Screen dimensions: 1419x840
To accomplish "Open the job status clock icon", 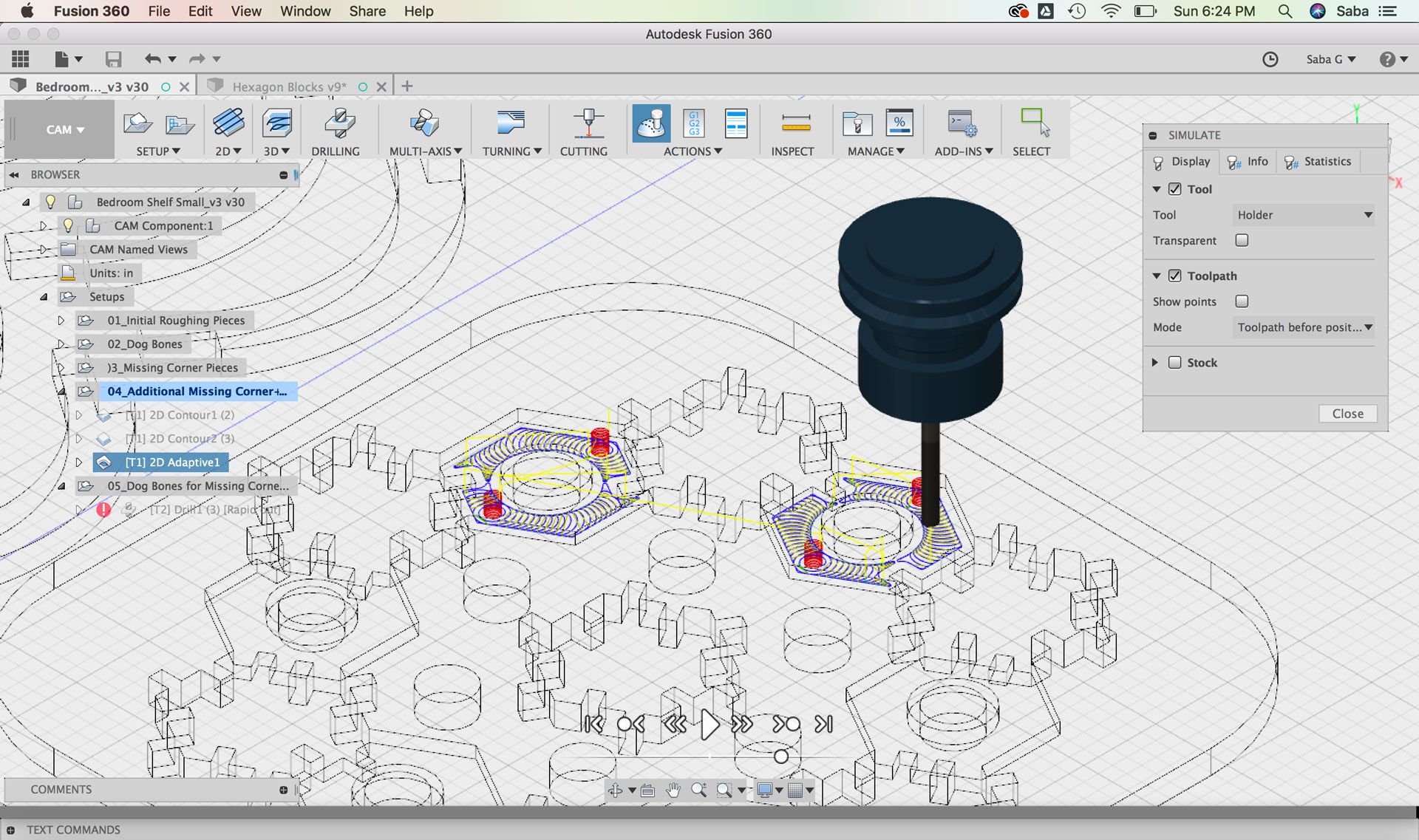I will tap(1270, 59).
